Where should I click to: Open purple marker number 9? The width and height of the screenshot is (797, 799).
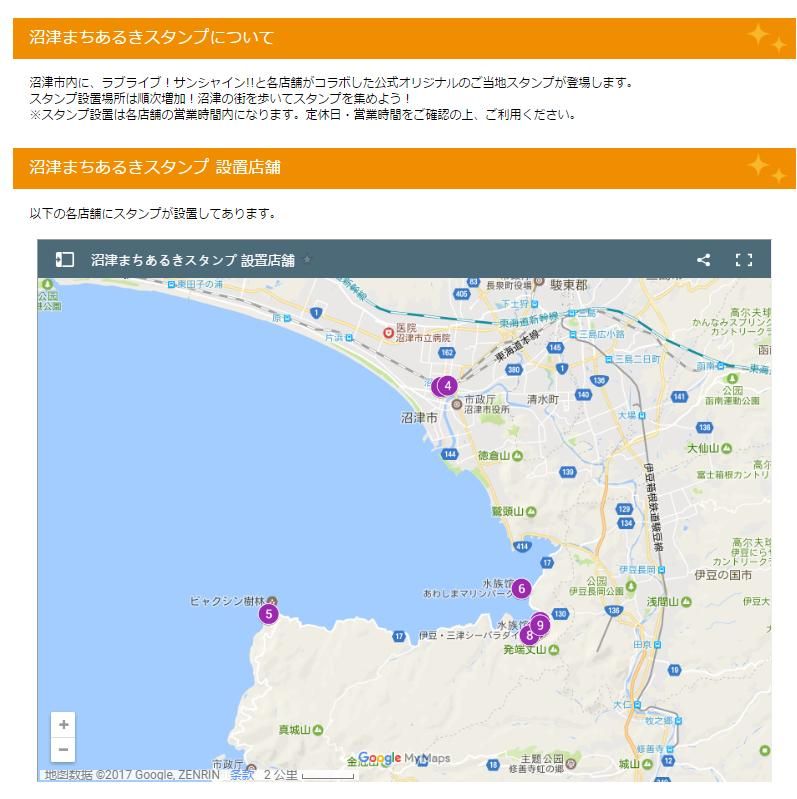[541, 625]
